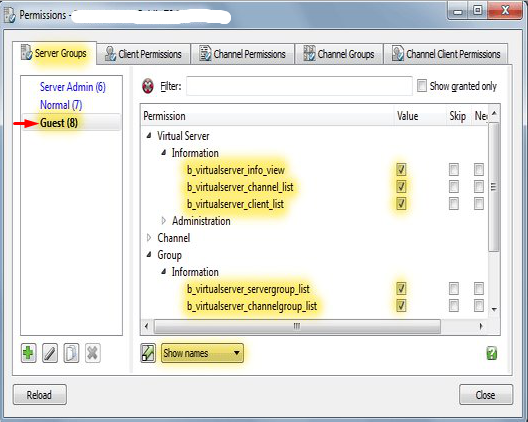
Task: Enable the Show granted only checkbox
Action: tap(422, 86)
